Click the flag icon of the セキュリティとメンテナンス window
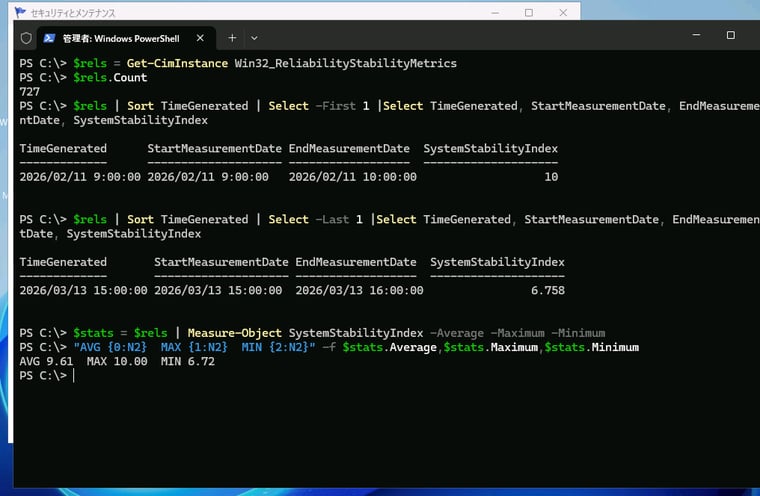Screen dimensions: 760x496 click(20, 12)
